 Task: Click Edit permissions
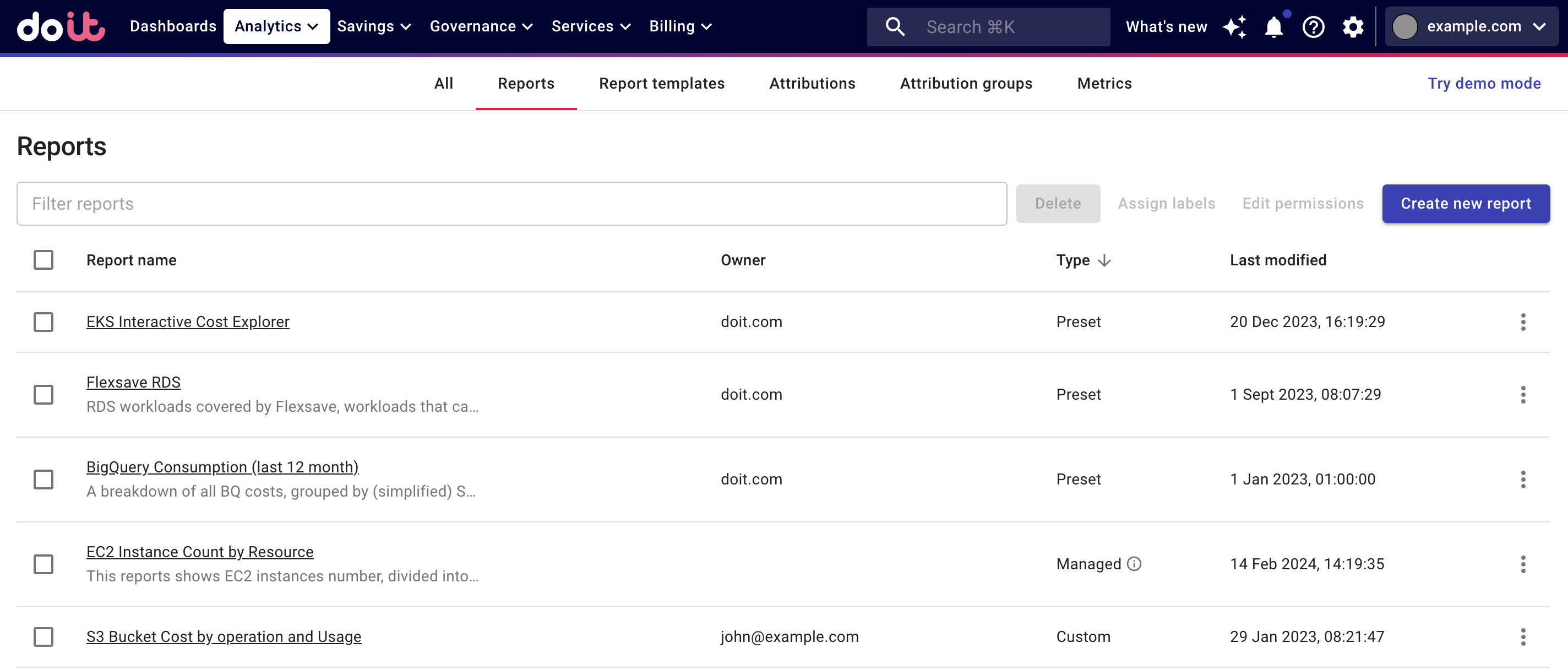tap(1303, 203)
